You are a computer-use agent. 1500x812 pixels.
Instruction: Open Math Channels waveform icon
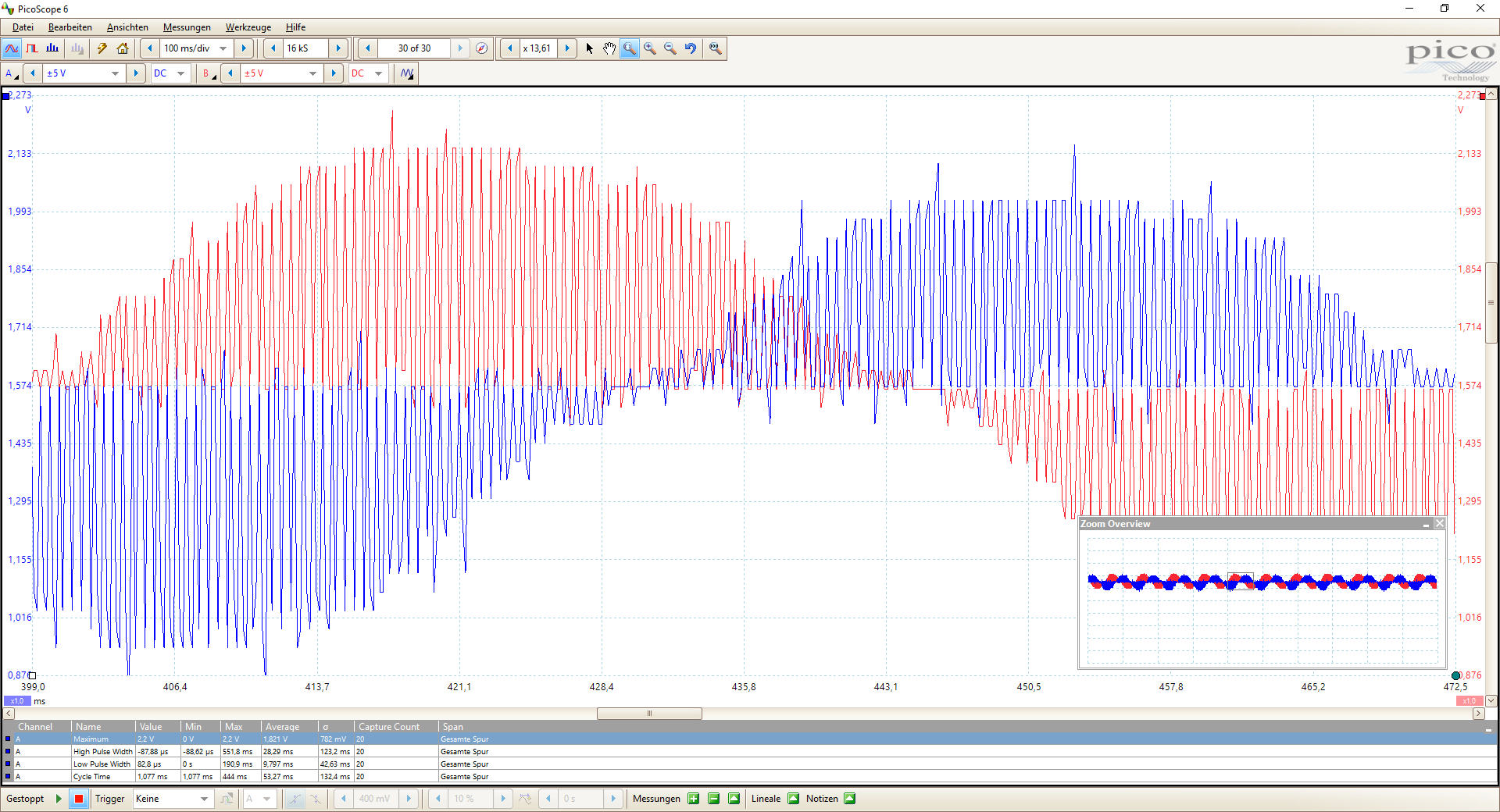coord(407,73)
